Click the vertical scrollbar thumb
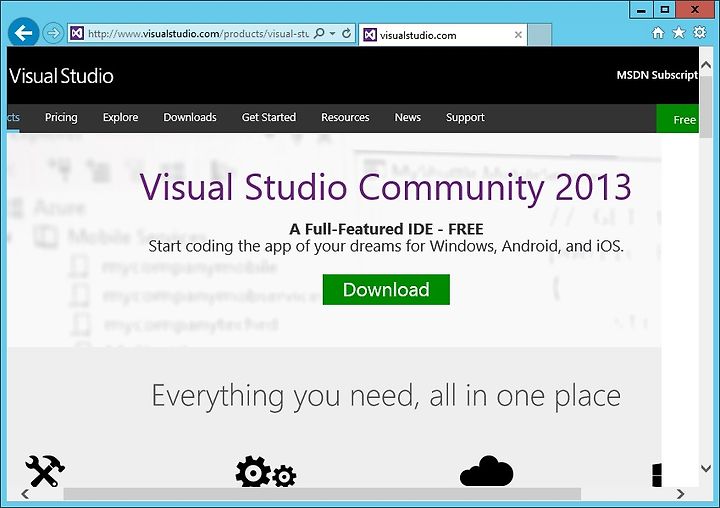 [x=706, y=106]
